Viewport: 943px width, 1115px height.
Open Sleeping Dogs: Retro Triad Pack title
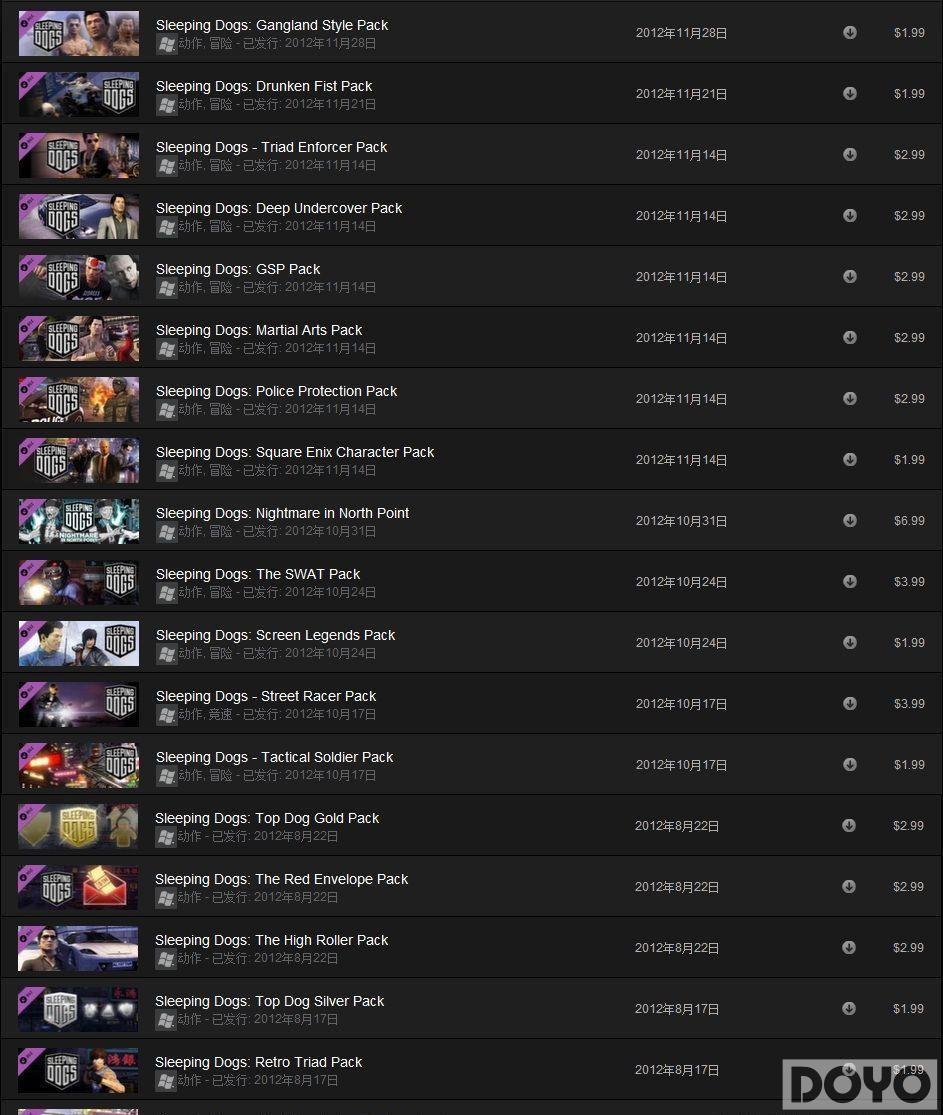pyautogui.click(x=259, y=1062)
